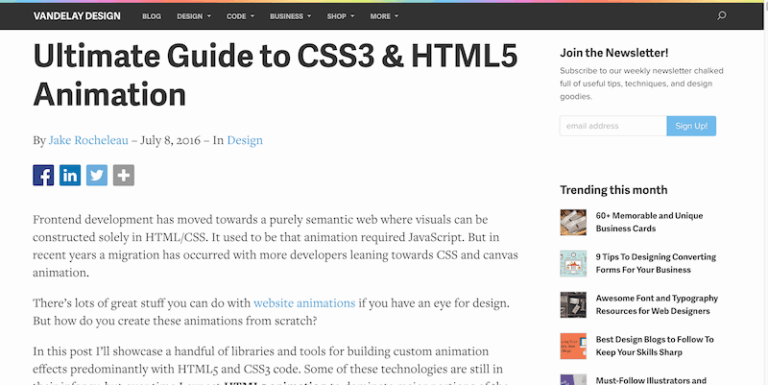Click the Sign Up! button
The width and height of the screenshot is (768, 385).
coord(691,126)
